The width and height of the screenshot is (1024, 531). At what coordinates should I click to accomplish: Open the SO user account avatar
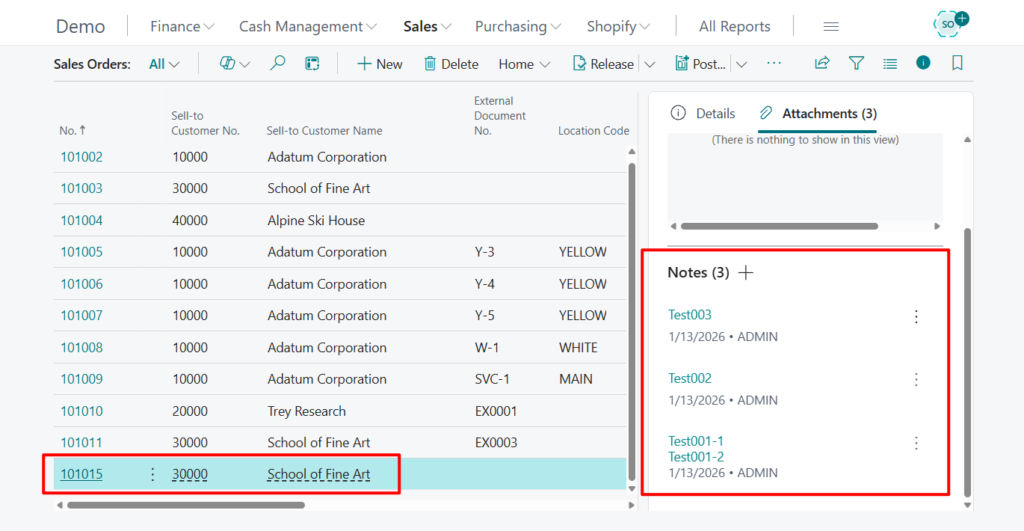(x=949, y=24)
